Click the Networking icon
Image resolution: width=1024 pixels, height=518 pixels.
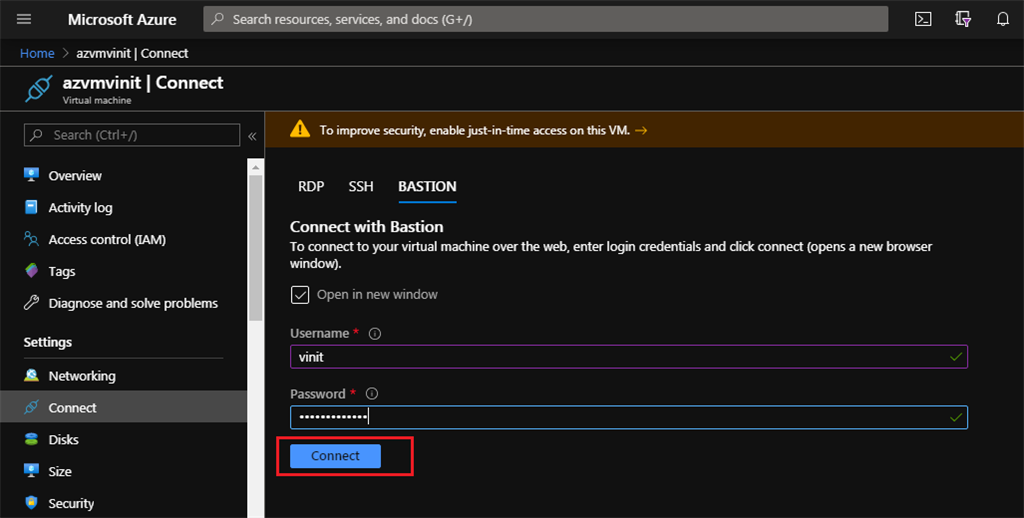tap(31, 376)
